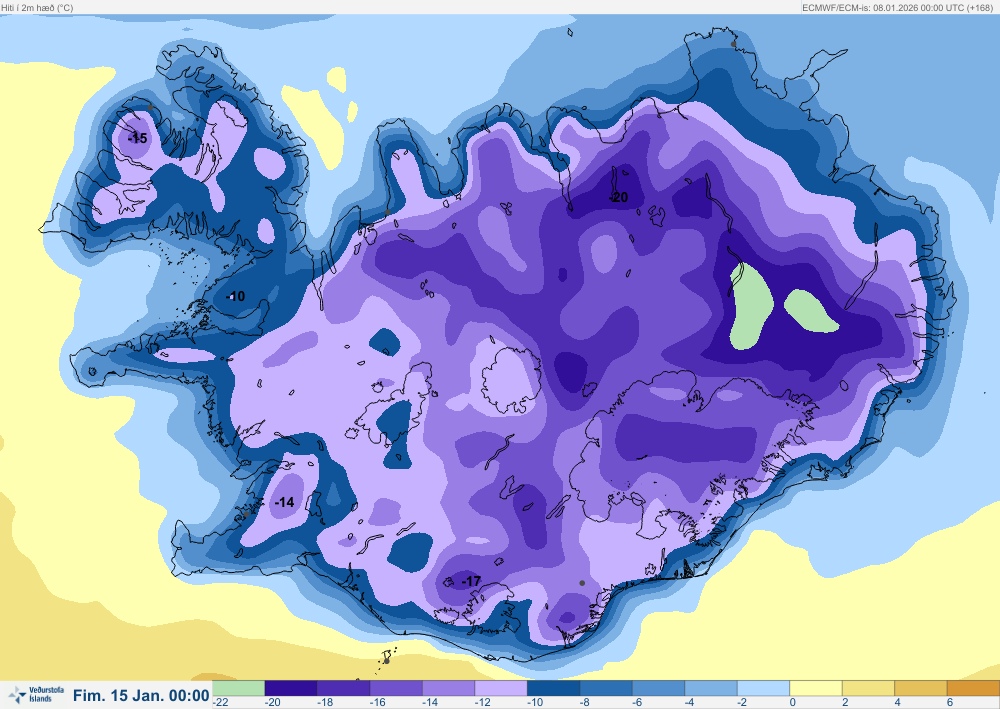Select the lightest blue legend swatch at -2

click(763, 688)
